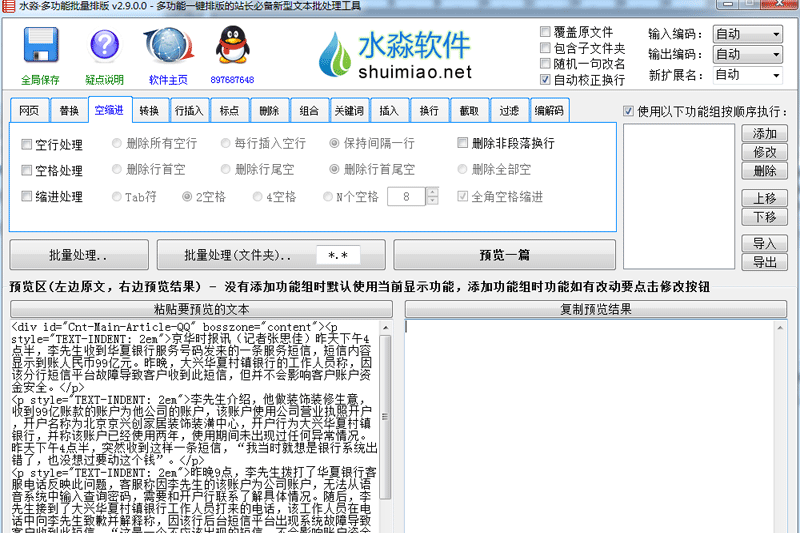Open the 关键词 tab
The image size is (800, 533).
point(349,111)
